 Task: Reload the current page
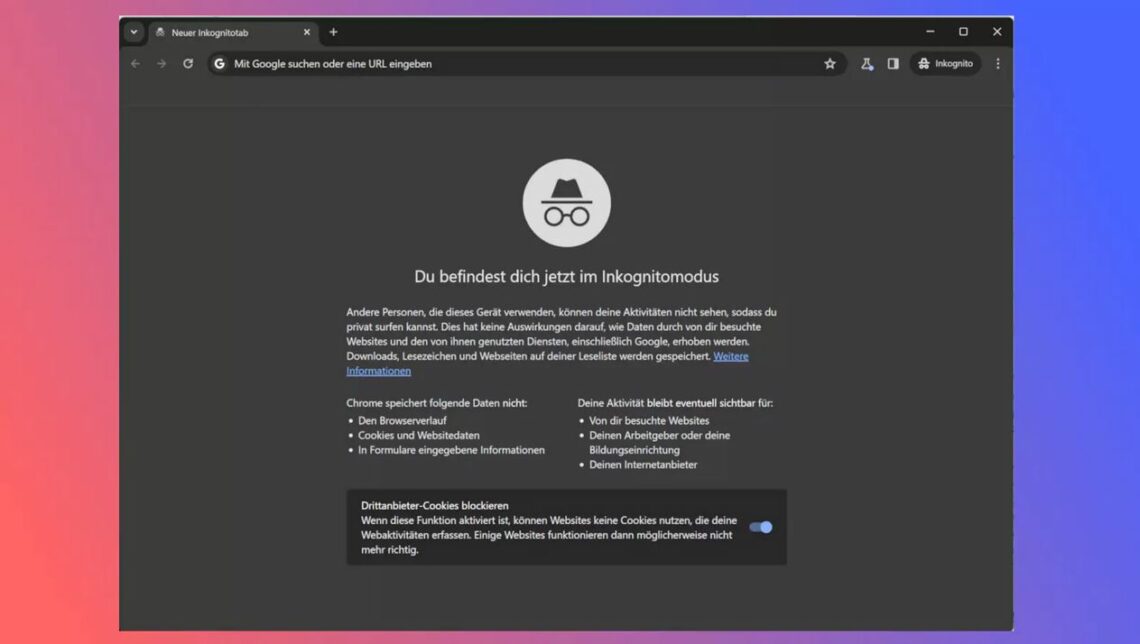point(188,64)
